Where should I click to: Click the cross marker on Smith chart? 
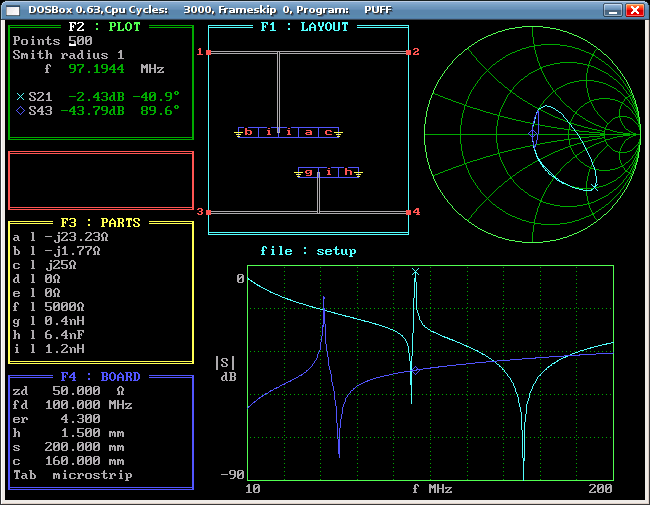[x=594, y=187]
